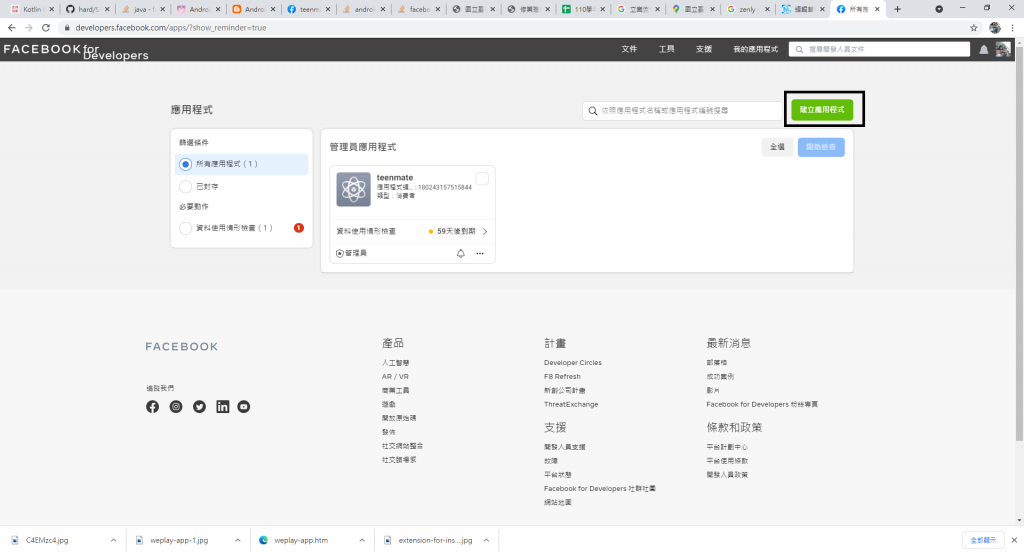This screenshot has height=555, width=1024.
Task: Reload the page with the refresh icon
Action: coord(46,27)
